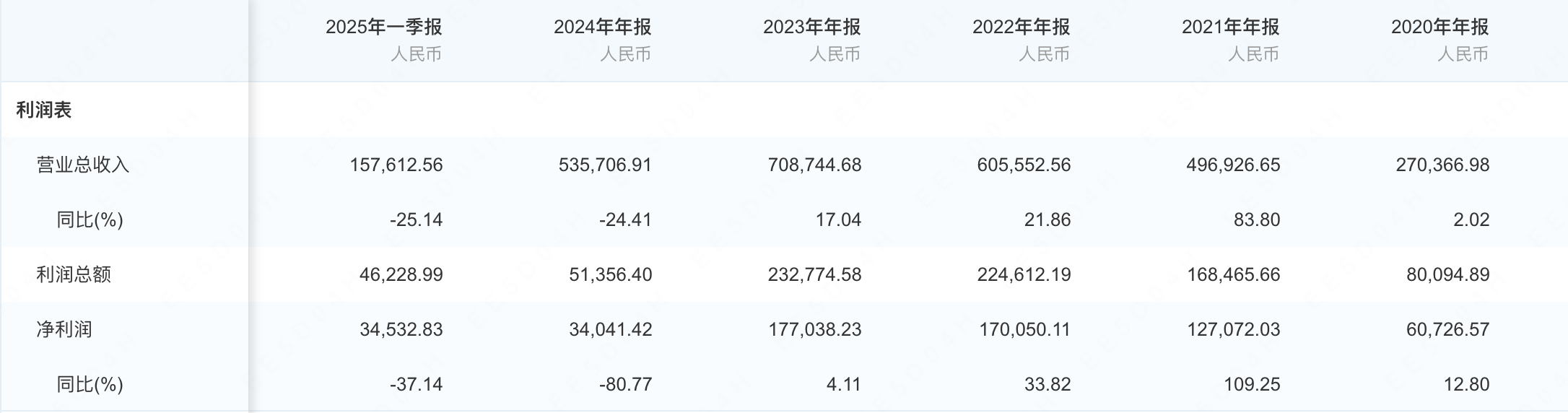Select the 净利润 row label

[x=64, y=330]
